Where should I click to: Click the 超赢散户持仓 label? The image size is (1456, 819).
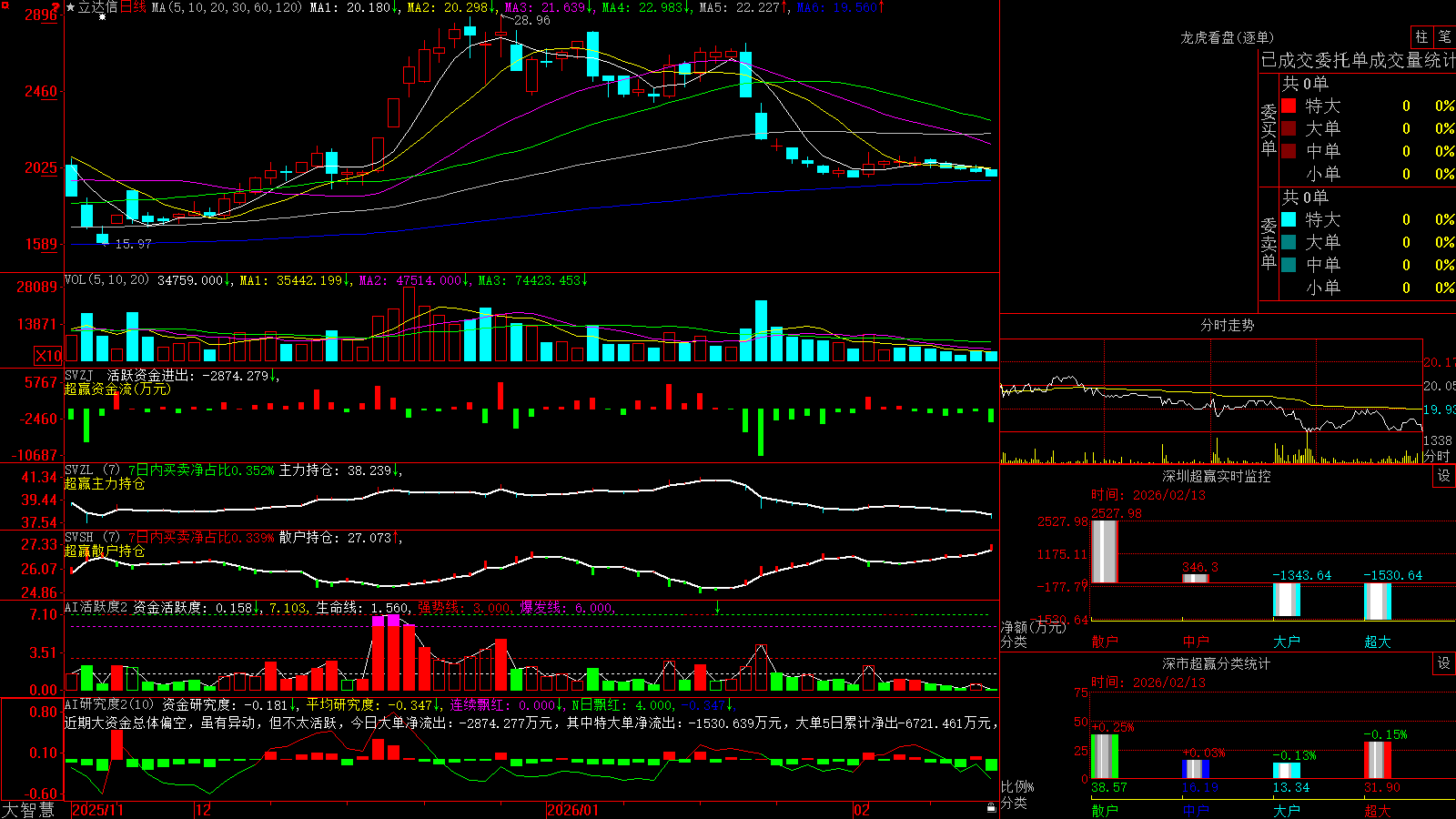coord(105,551)
